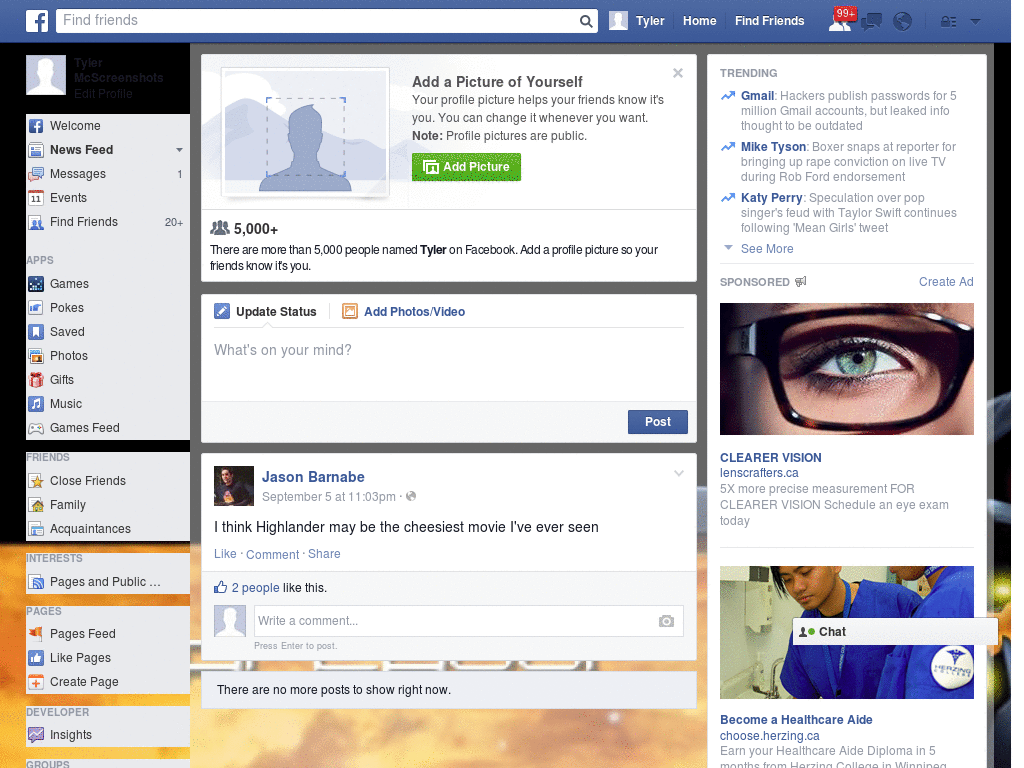Image resolution: width=1024 pixels, height=768 pixels.
Task: Dismiss the Add a Picture card
Action: (x=678, y=73)
